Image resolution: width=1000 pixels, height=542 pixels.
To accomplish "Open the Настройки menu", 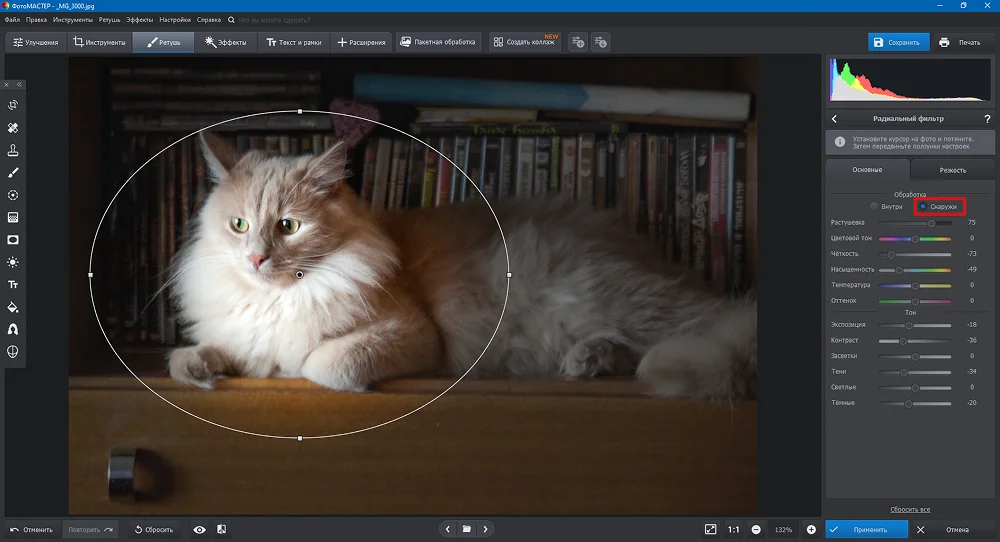I will coord(175,20).
